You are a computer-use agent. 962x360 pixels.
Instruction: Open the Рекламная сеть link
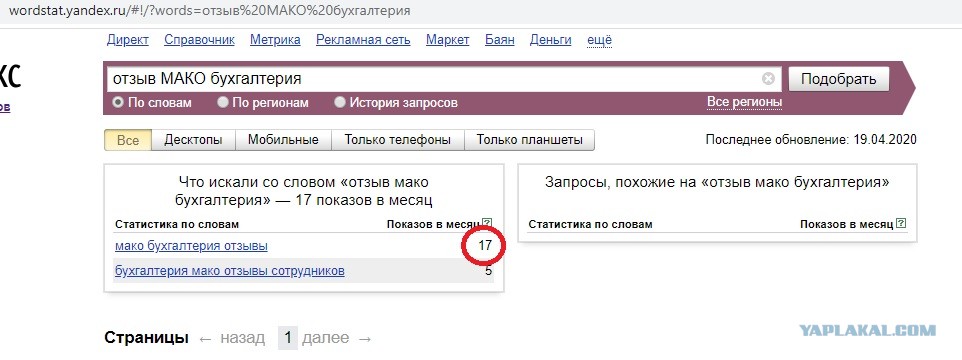pos(363,40)
